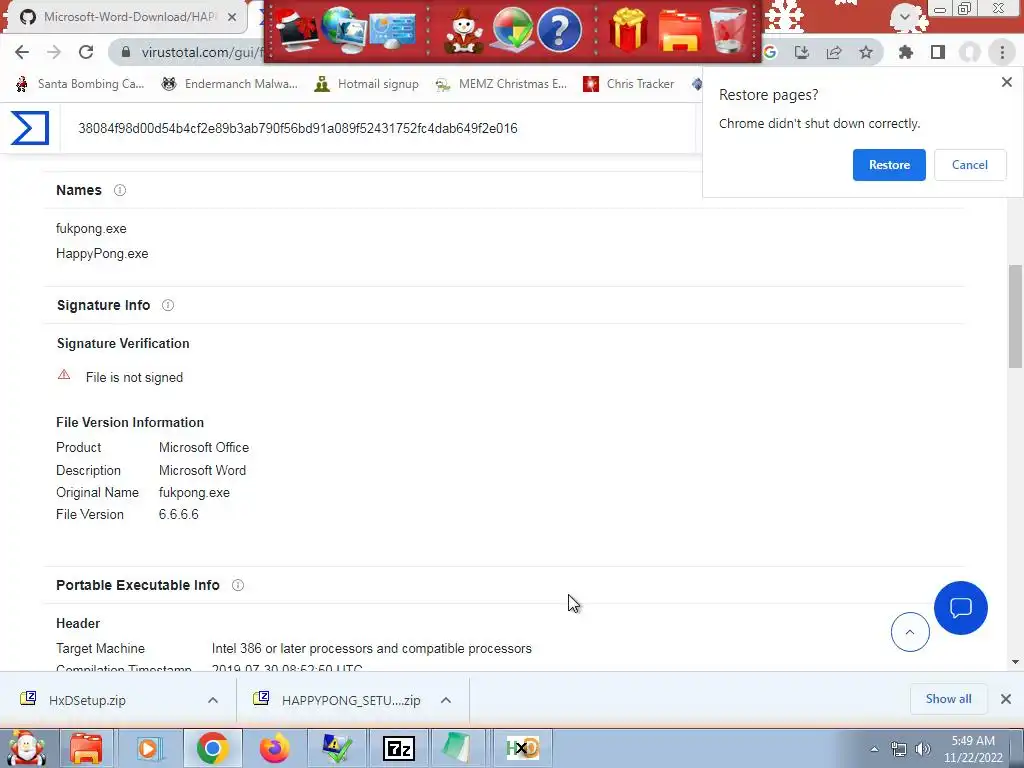The image size is (1024, 768).
Task: Click the Chrome taskbar icon
Action: tap(212, 748)
